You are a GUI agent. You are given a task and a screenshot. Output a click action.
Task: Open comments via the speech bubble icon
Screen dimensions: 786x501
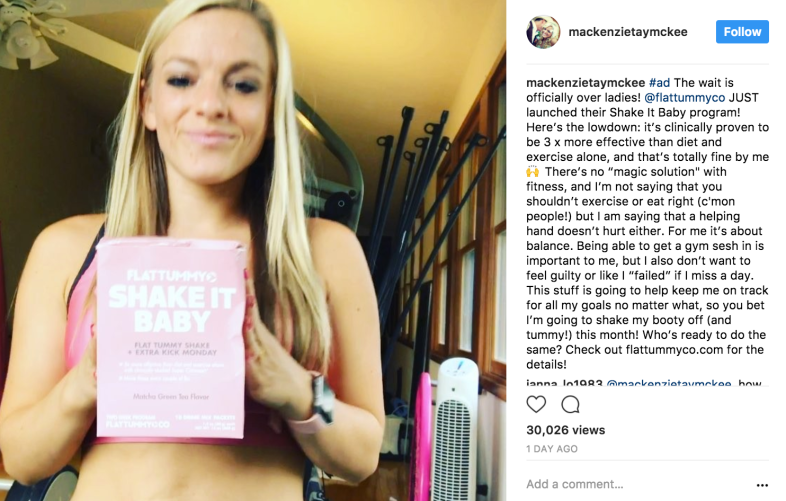pyautogui.click(x=570, y=404)
